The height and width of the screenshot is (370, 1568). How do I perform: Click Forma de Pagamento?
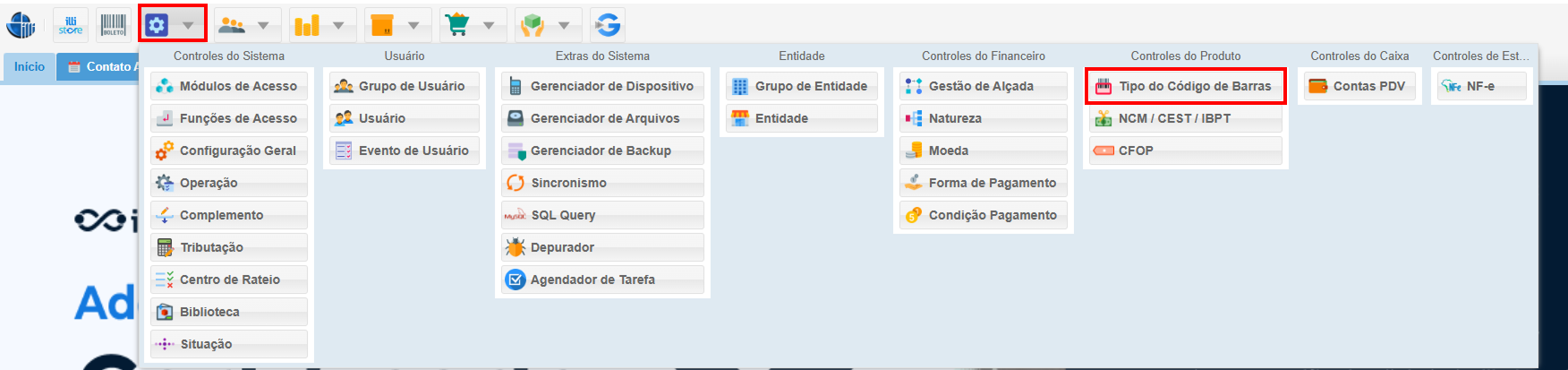click(x=983, y=183)
